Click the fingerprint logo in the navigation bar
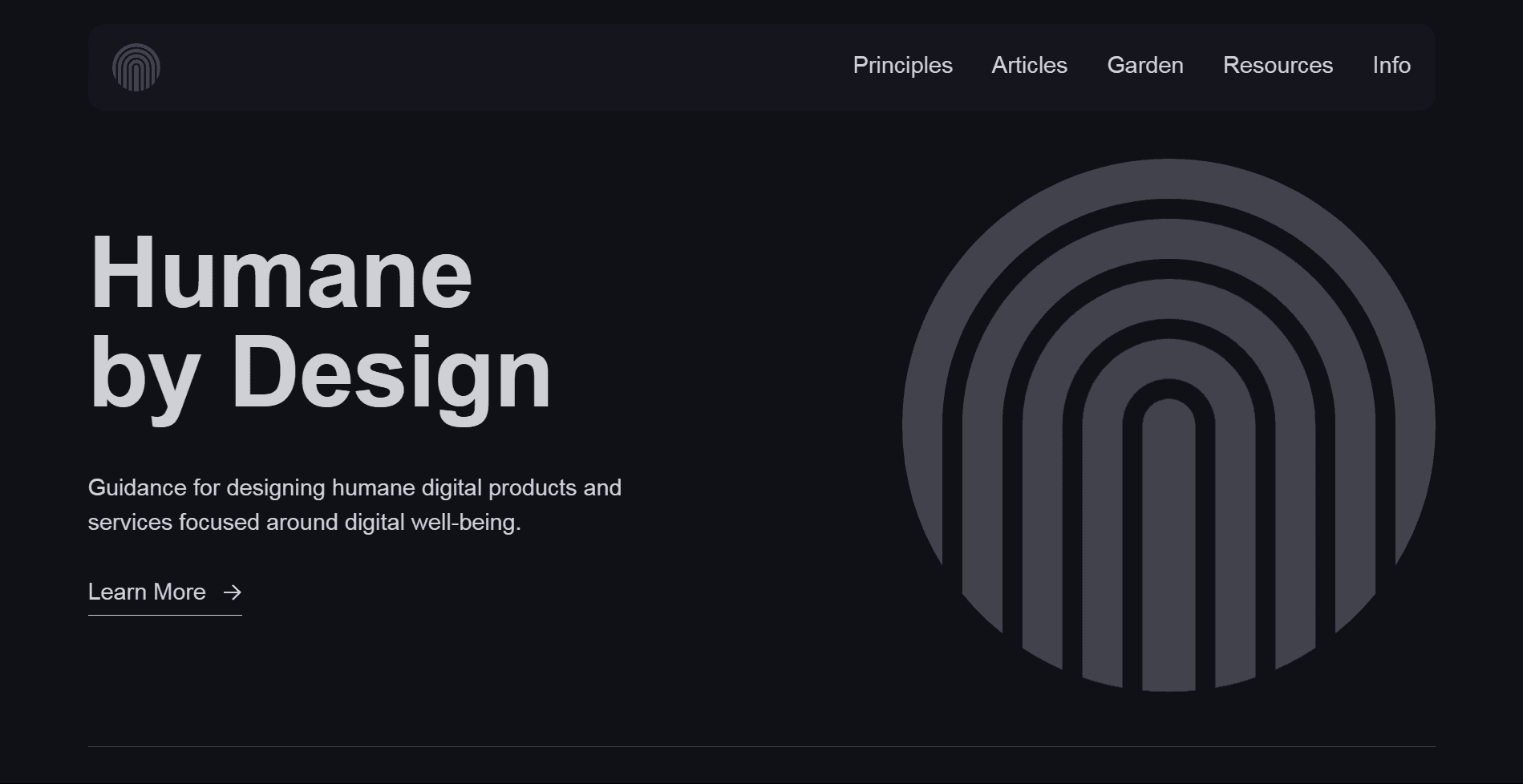The image size is (1523, 784). 138,67
